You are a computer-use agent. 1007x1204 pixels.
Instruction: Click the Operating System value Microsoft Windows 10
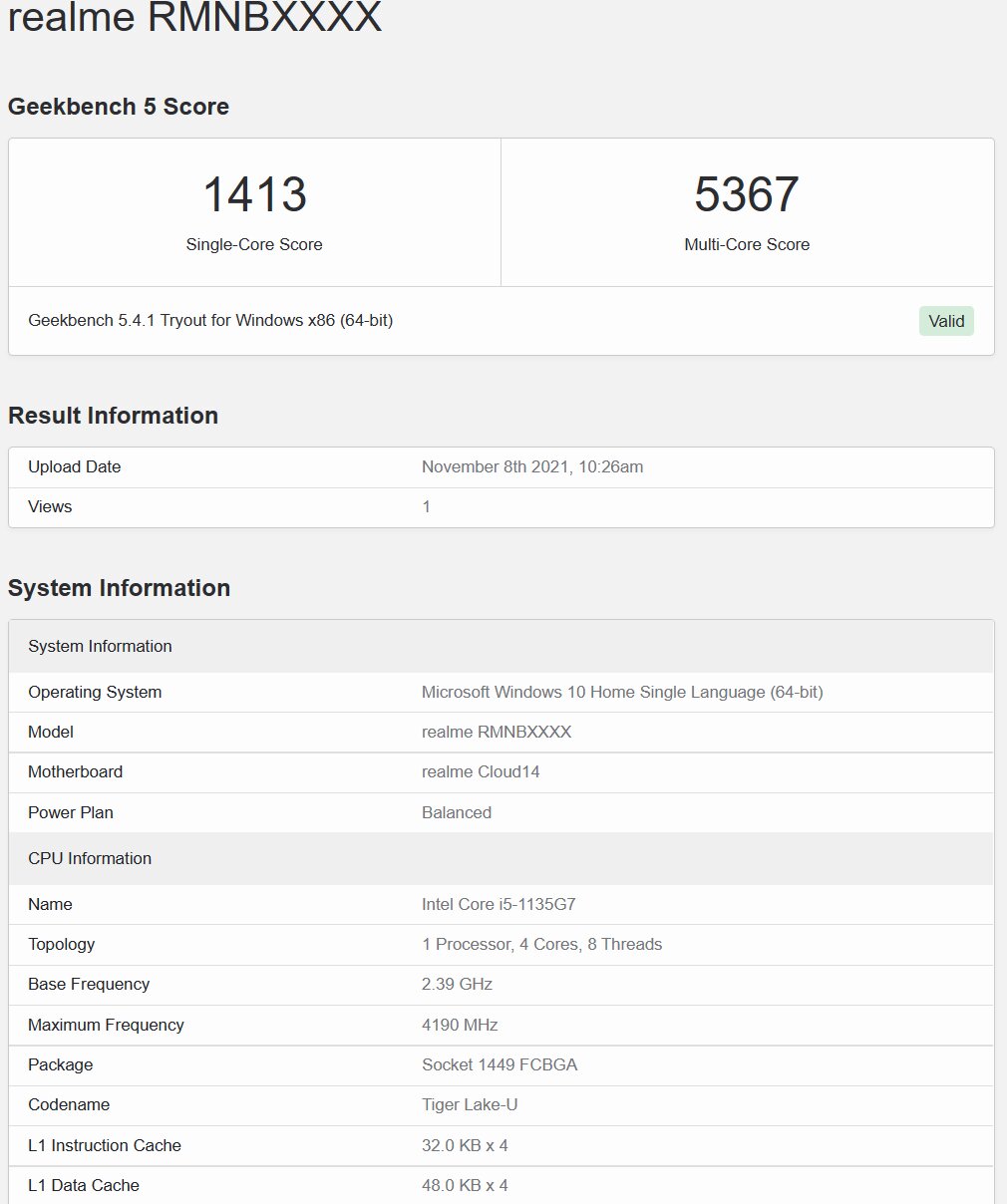point(622,692)
